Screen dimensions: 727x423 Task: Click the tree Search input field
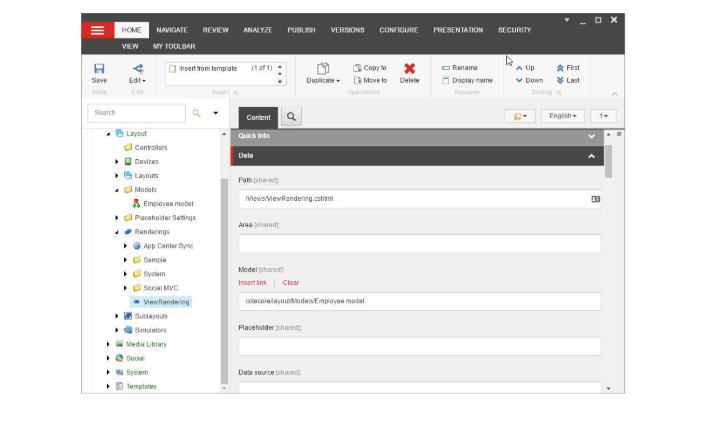click(136, 113)
